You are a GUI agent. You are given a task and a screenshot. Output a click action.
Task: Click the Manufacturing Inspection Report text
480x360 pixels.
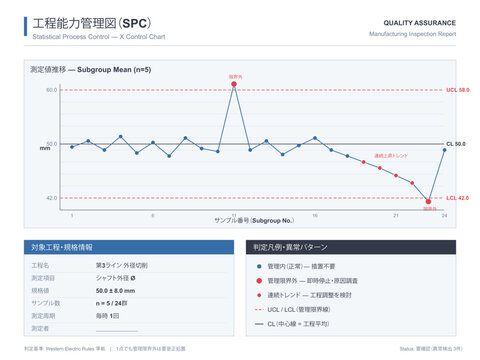pyautogui.click(x=412, y=34)
